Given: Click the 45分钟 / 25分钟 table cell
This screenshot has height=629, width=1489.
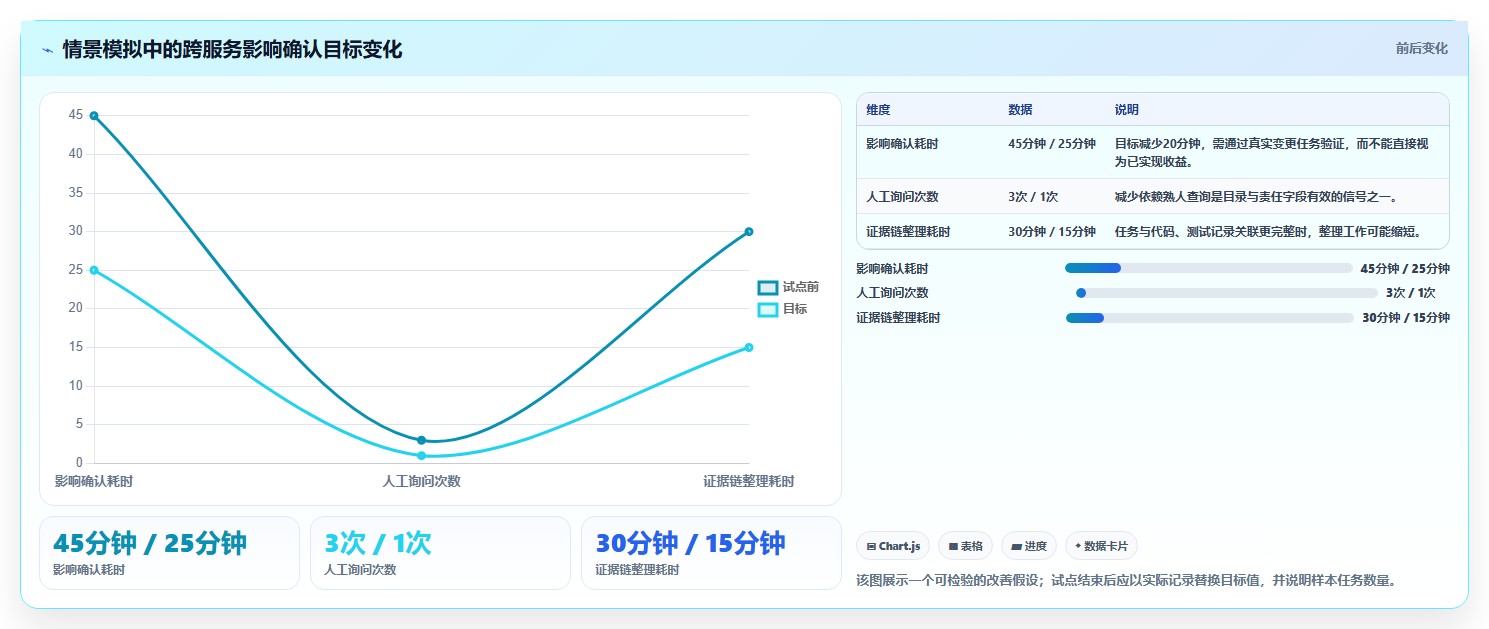Looking at the screenshot, I should [x=1052, y=144].
